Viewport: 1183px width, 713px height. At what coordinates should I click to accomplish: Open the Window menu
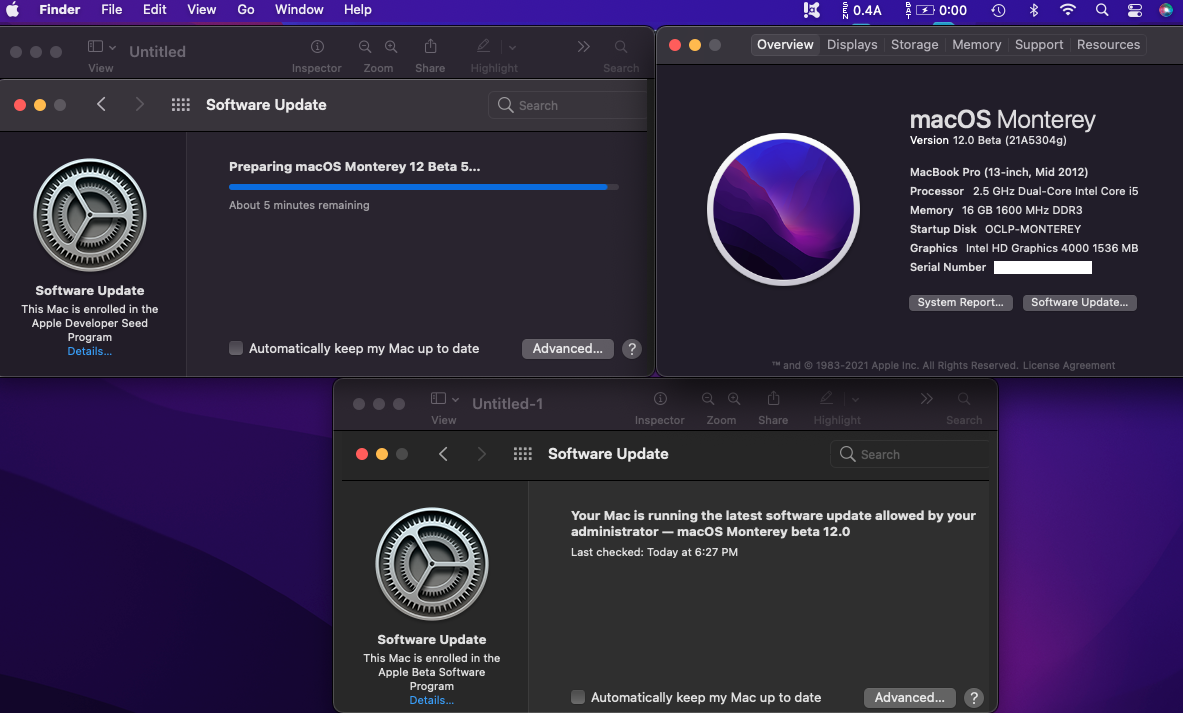pyautogui.click(x=299, y=10)
